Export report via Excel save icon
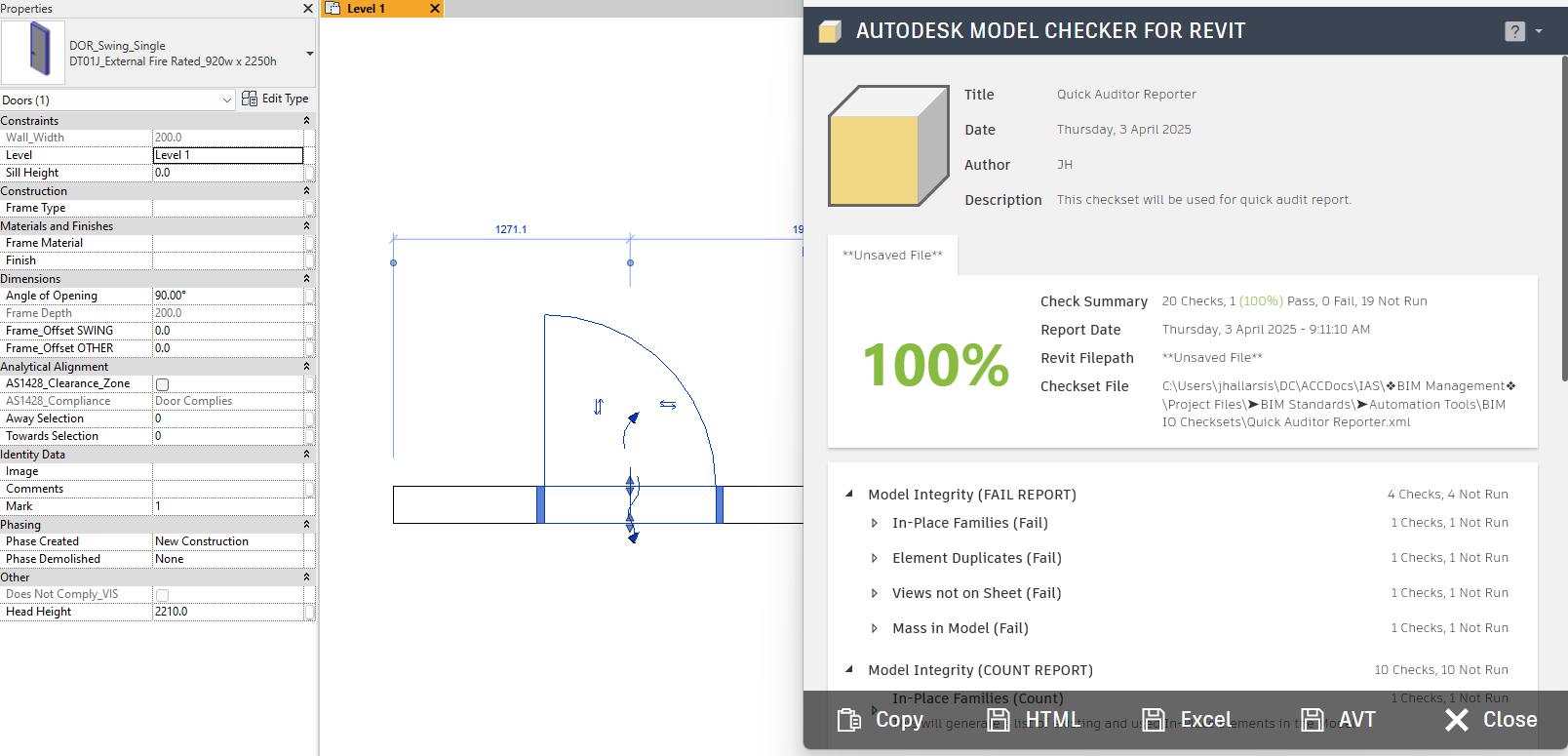Screen dimensions: 1568x756 click(x=1154, y=720)
